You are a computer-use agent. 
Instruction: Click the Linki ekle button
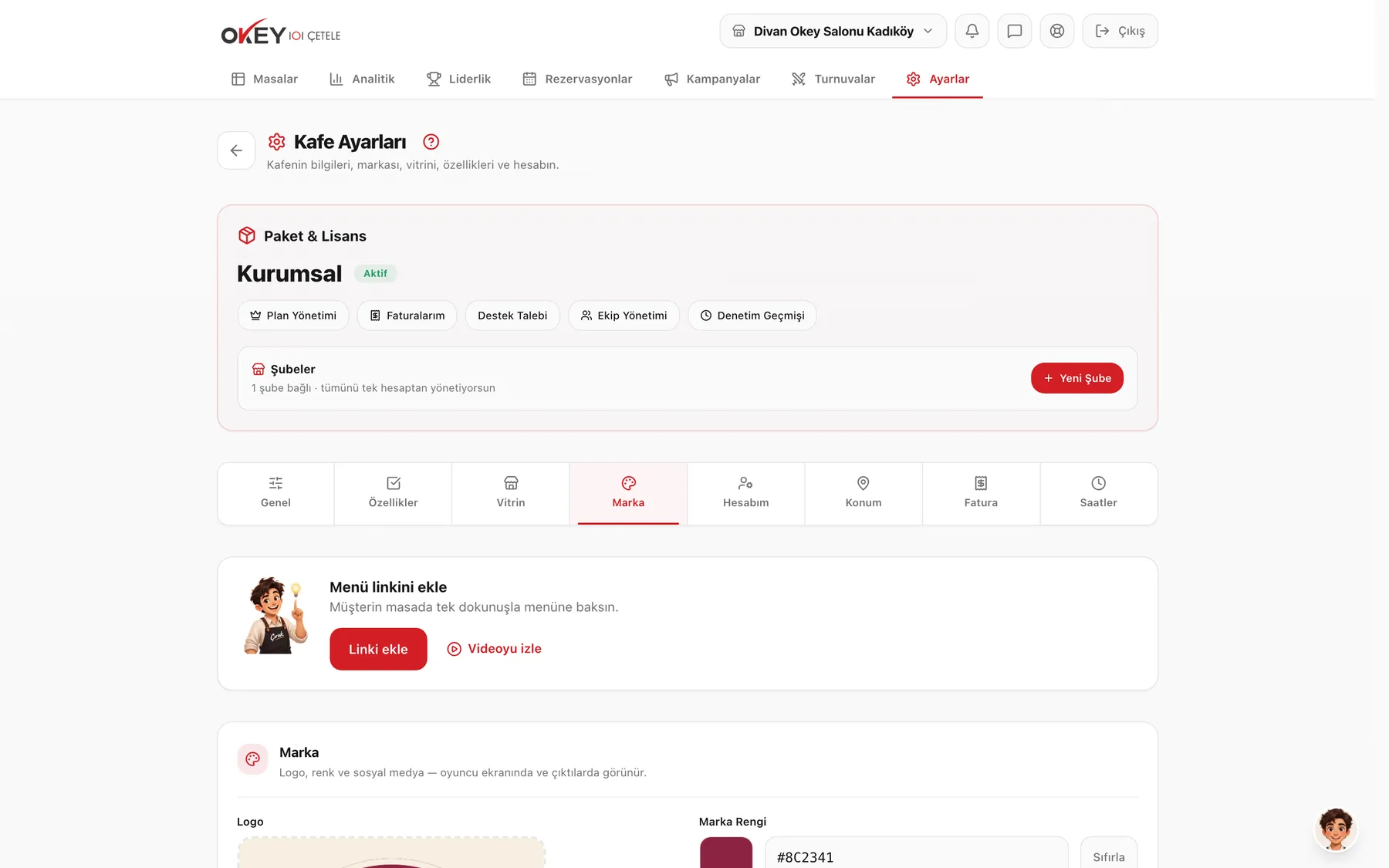[378, 649]
